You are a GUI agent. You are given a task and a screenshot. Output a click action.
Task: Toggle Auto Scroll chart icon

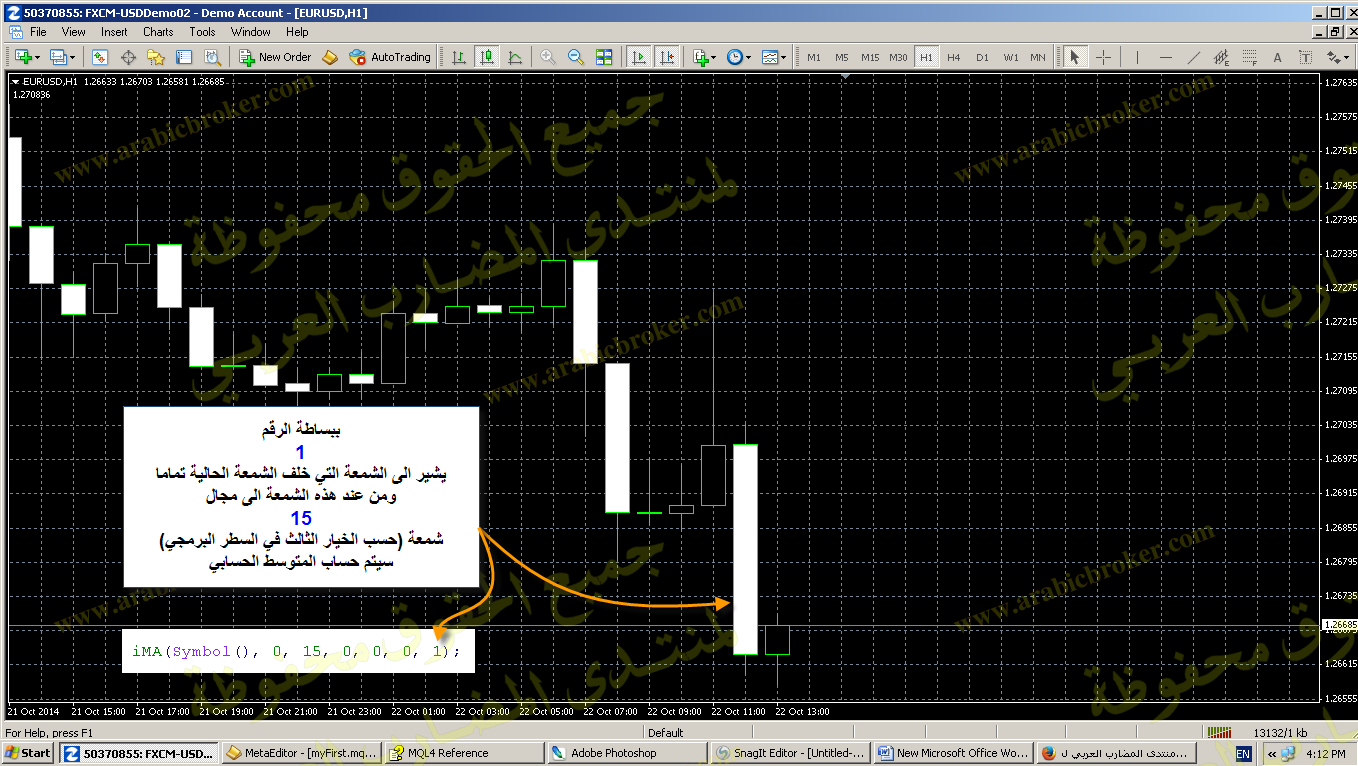tap(639, 57)
